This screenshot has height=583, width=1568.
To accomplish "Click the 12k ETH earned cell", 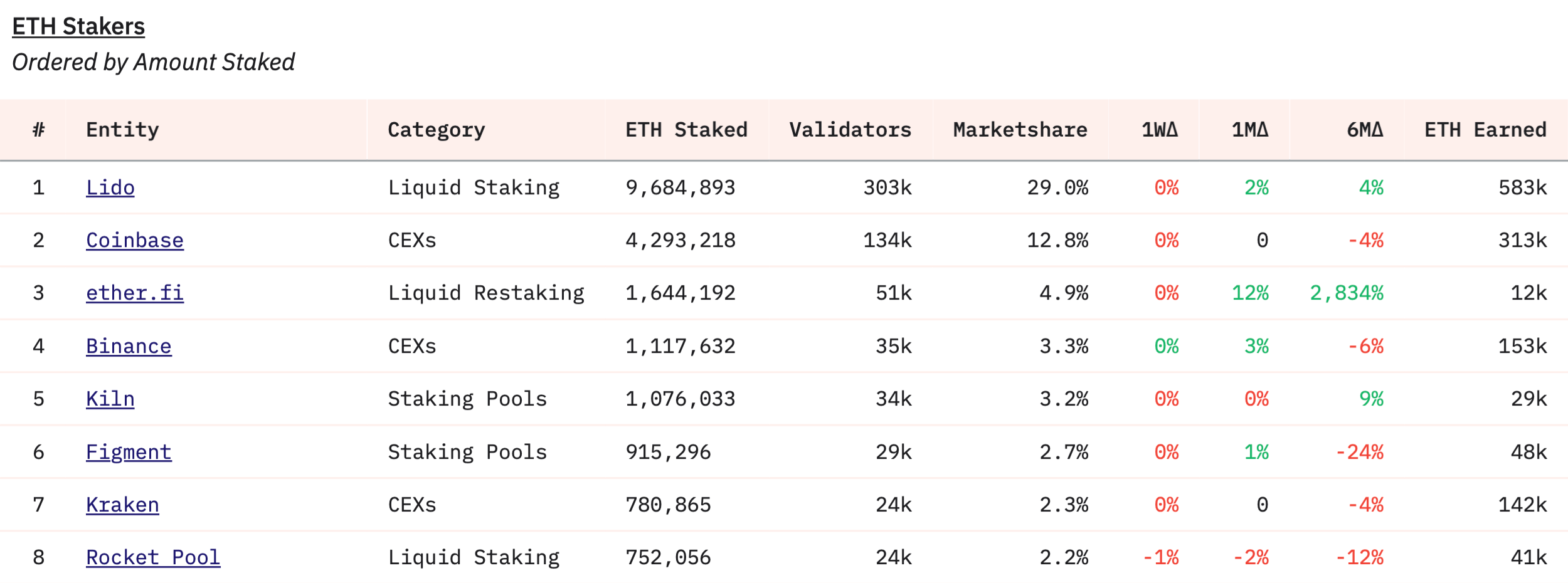I will [x=1529, y=293].
